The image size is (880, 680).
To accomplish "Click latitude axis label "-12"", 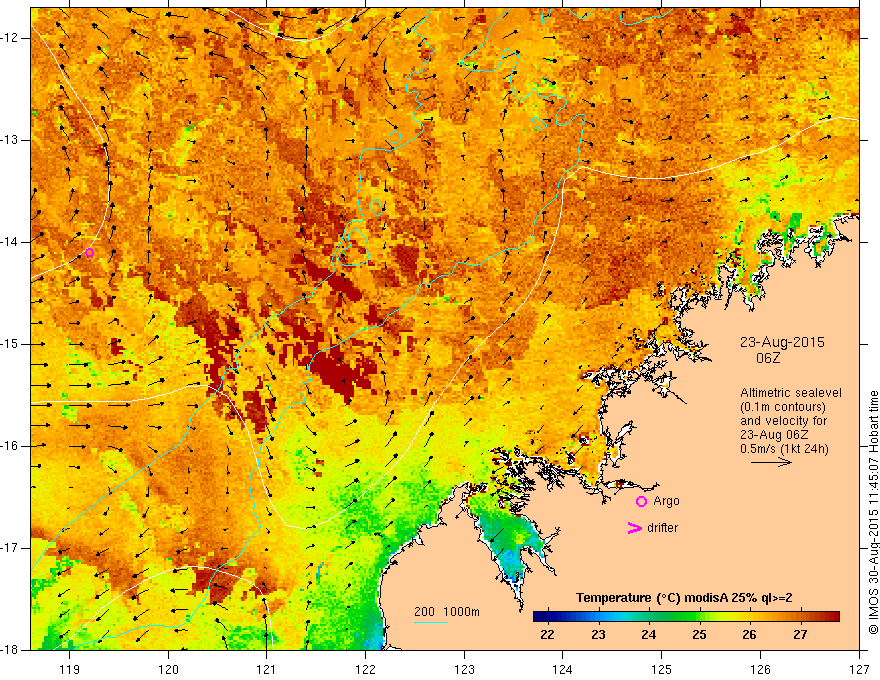I will pyautogui.click(x=10, y=38).
